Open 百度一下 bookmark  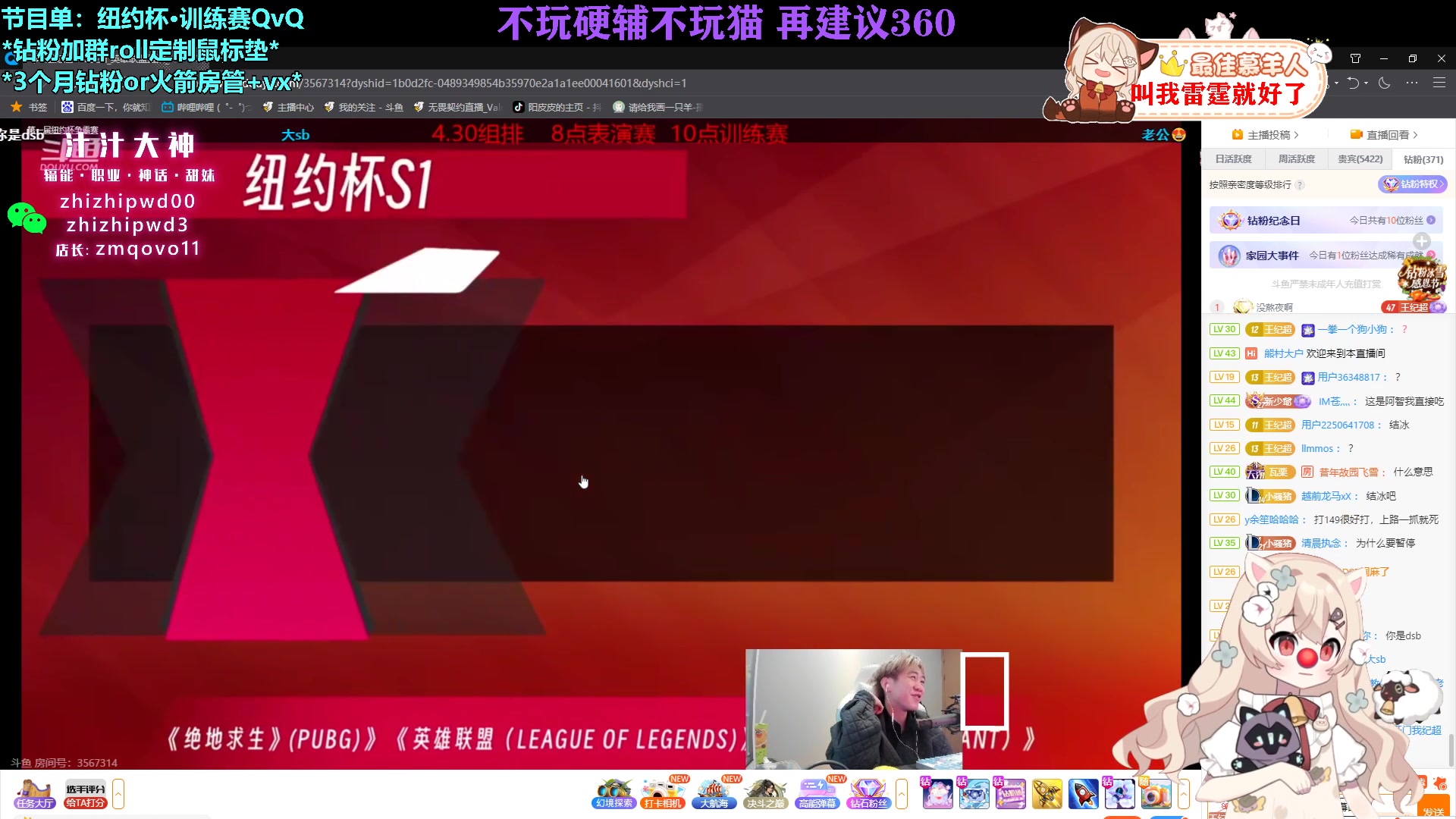tap(105, 107)
